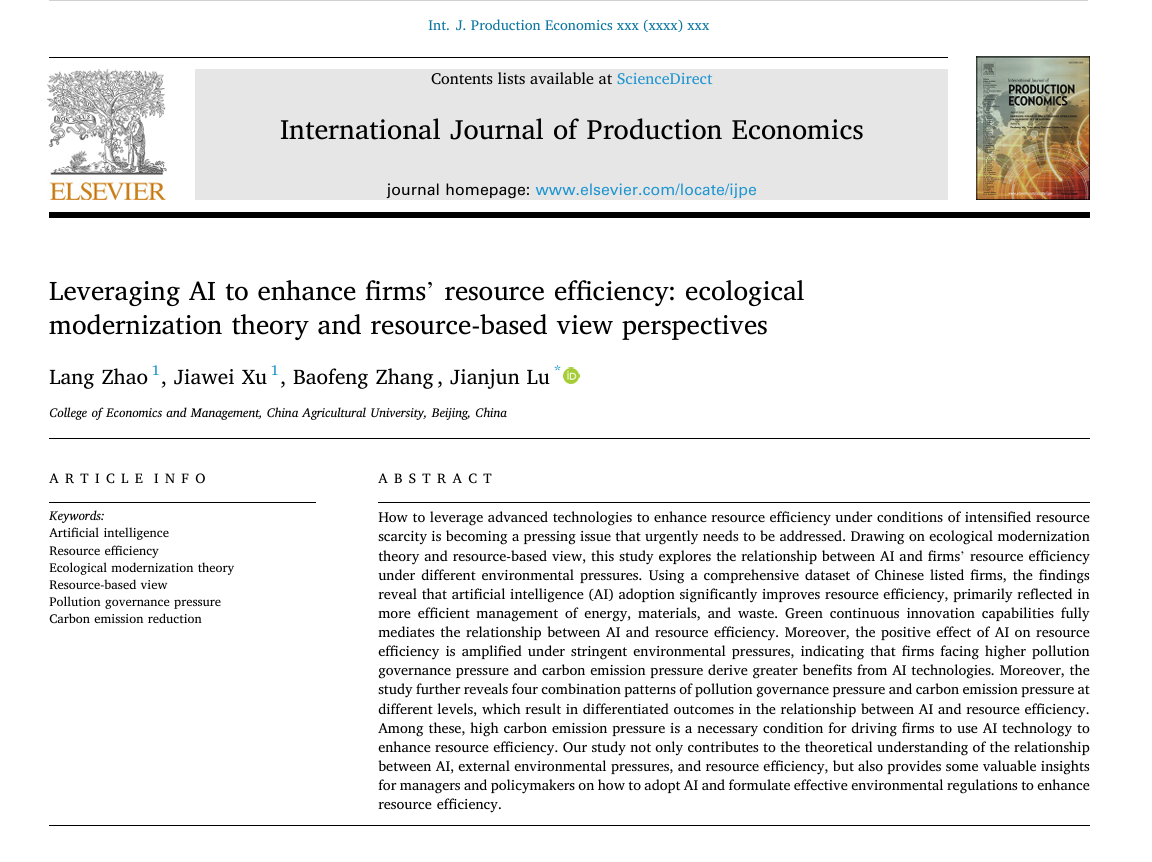Select keyword 'Pollution governance pressure'
The image size is (1152, 862).
(x=134, y=602)
